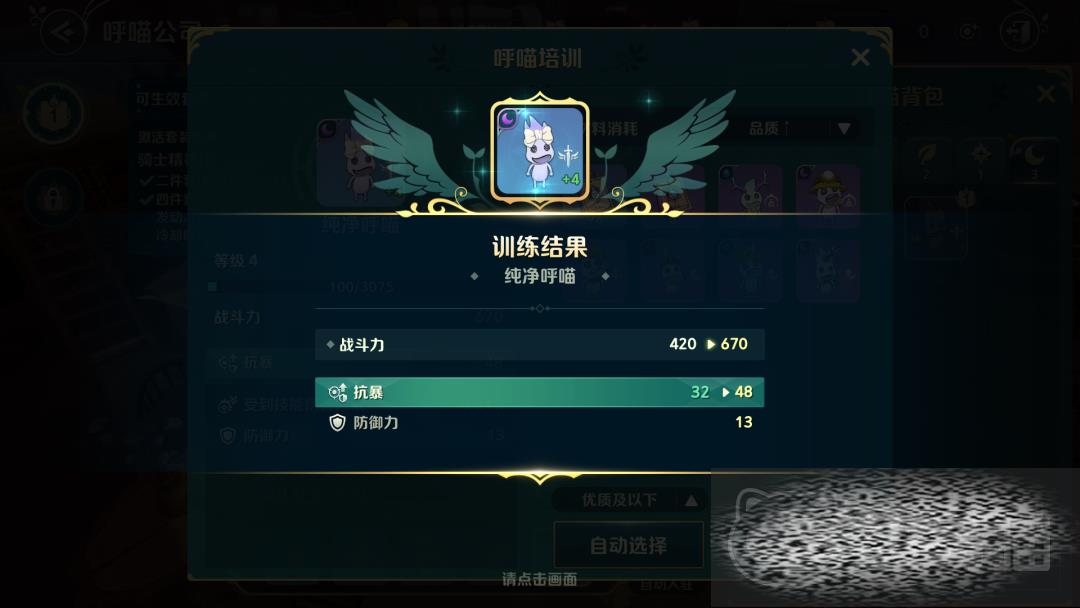Close the 呼喵培训 dialog
Screen dimensions: 1080x608
860,57
